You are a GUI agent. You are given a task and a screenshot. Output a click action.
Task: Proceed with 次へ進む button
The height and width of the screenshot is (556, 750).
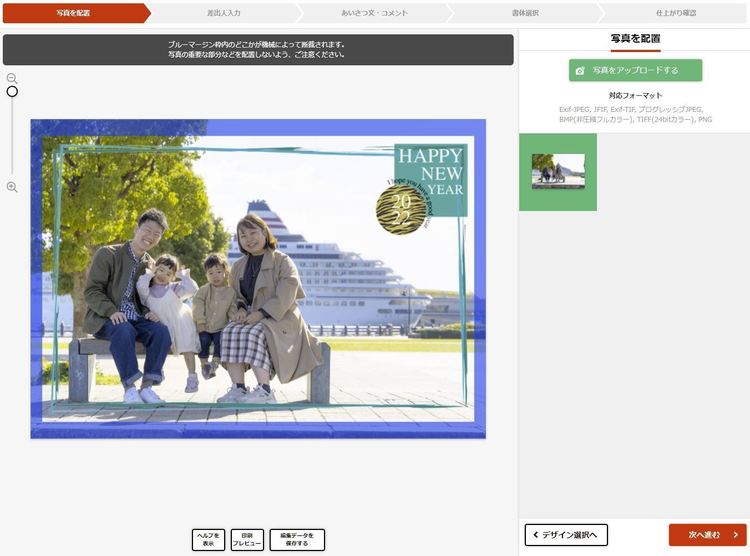pyautogui.click(x=707, y=535)
